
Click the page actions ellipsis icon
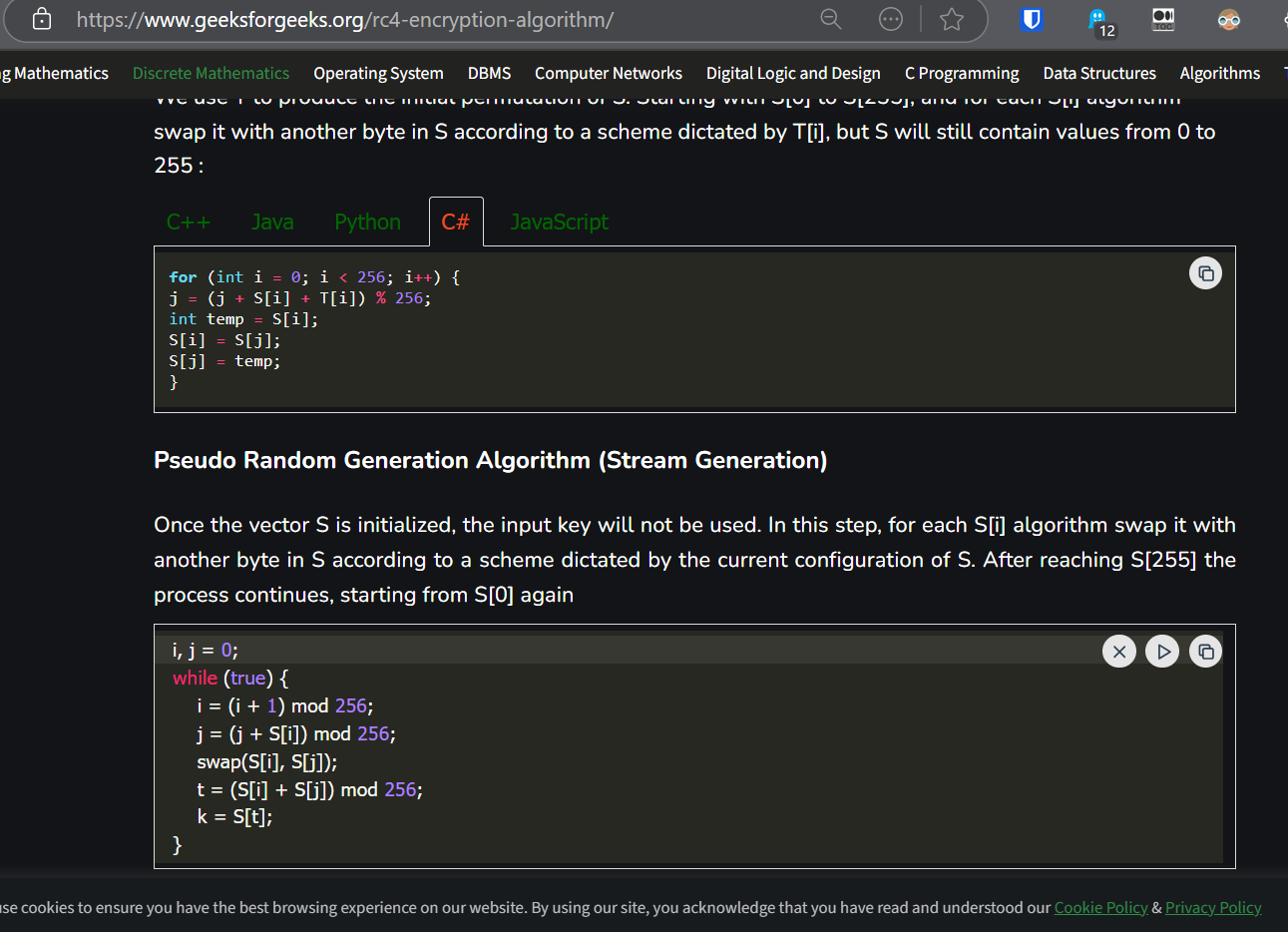[890, 19]
